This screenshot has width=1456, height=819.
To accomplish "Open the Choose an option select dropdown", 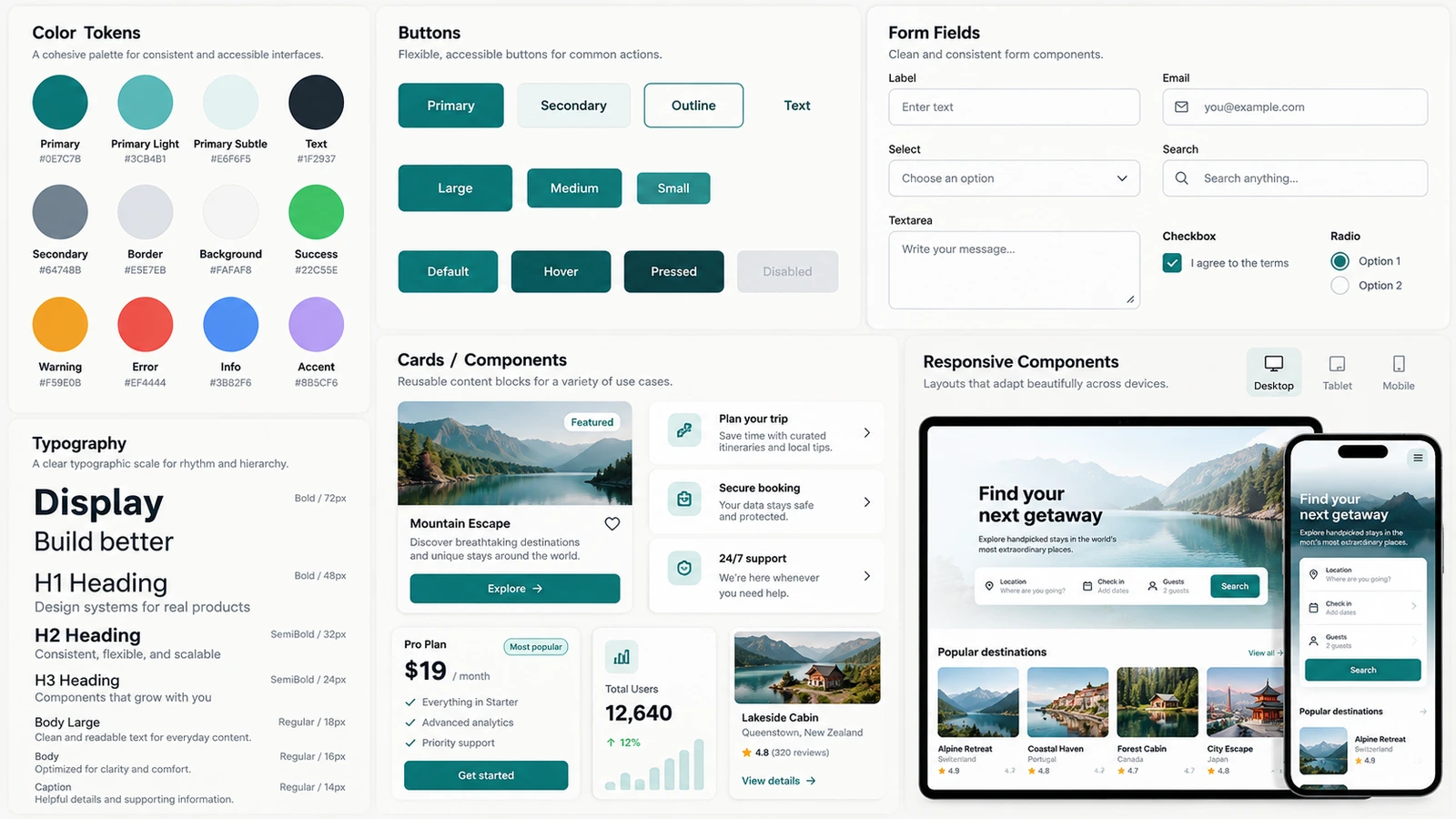I will pyautogui.click(x=1014, y=178).
